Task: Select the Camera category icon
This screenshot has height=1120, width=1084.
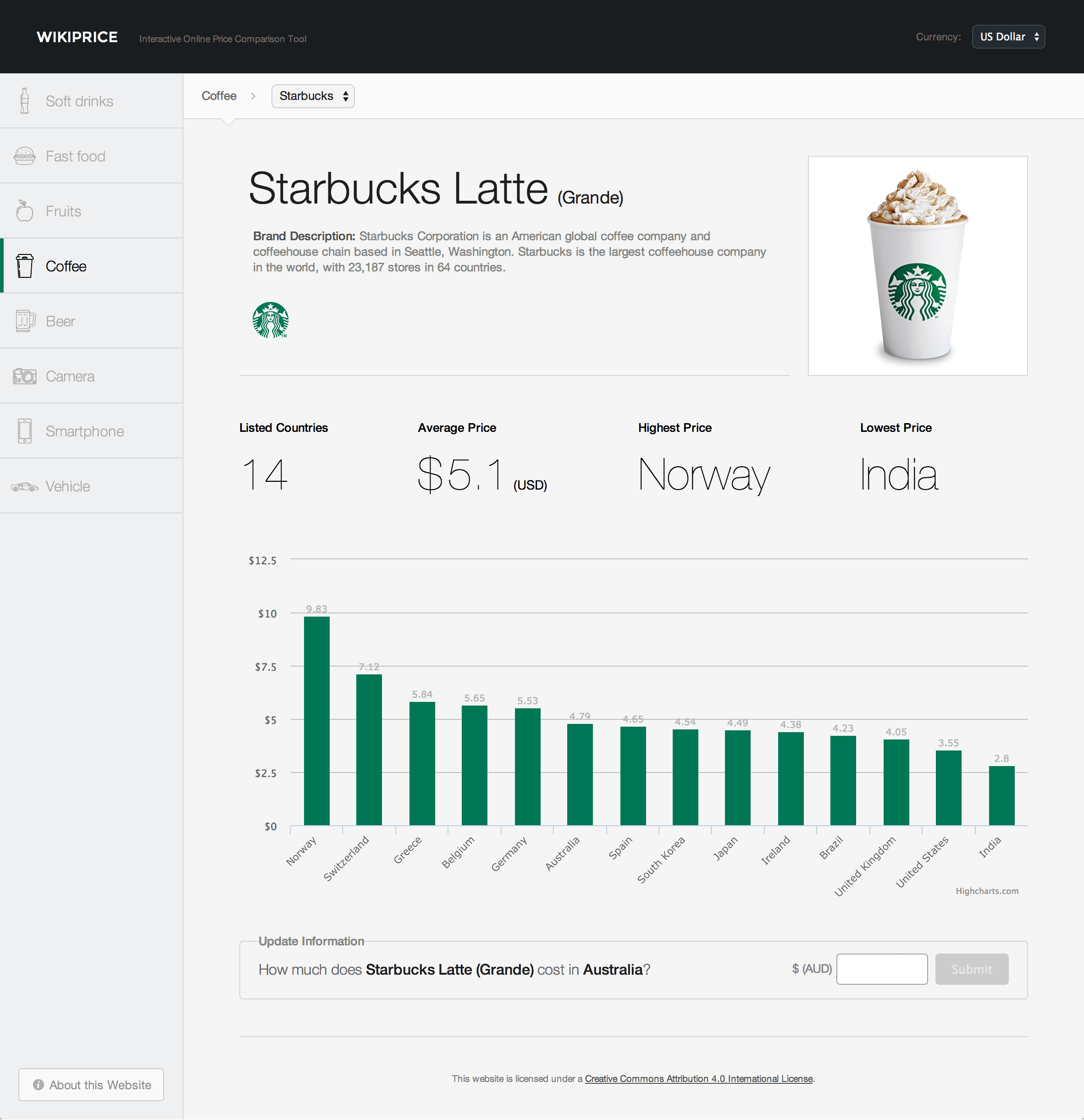Action: (25, 375)
